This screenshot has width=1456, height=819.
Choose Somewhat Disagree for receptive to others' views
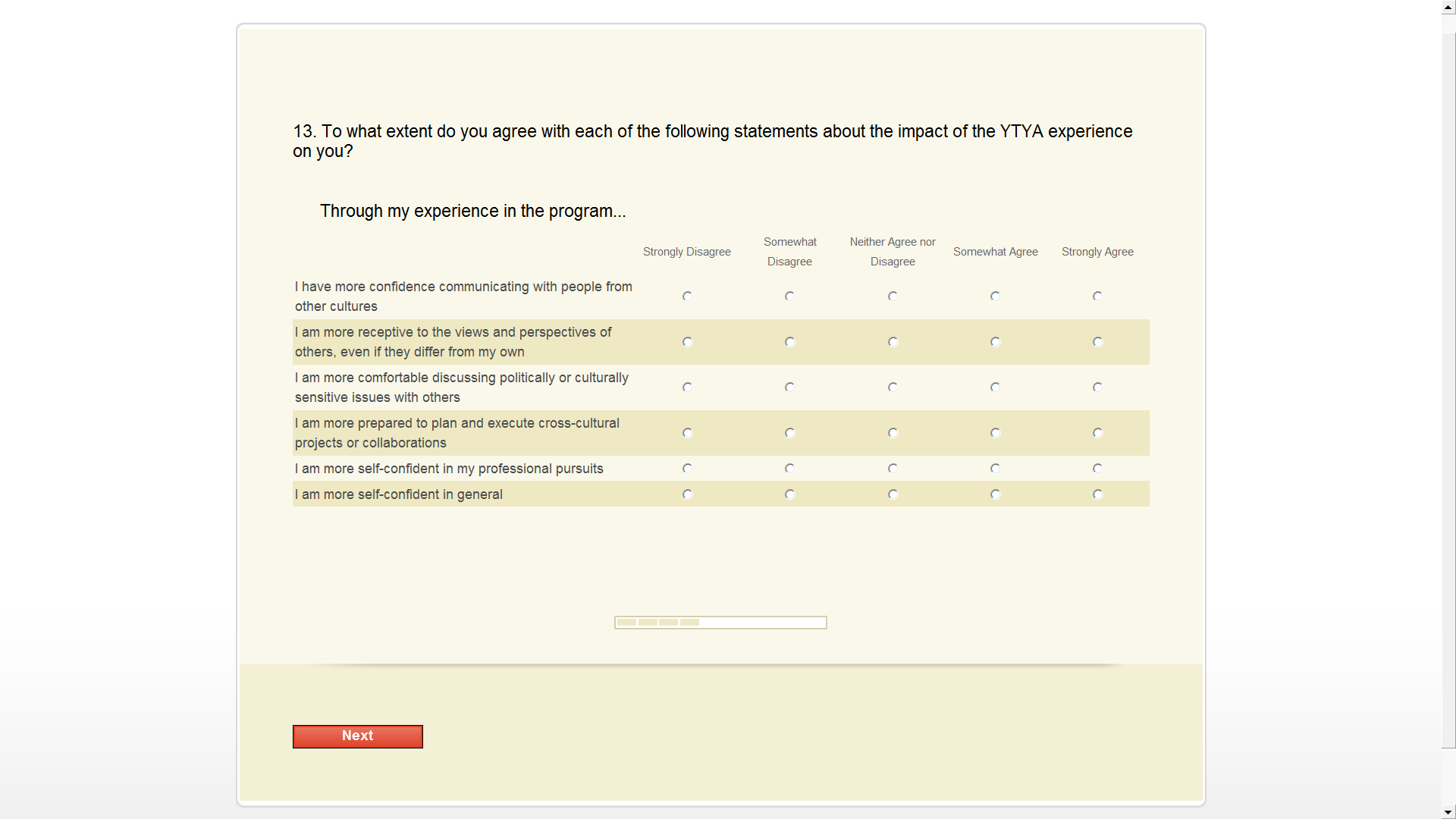coord(789,342)
